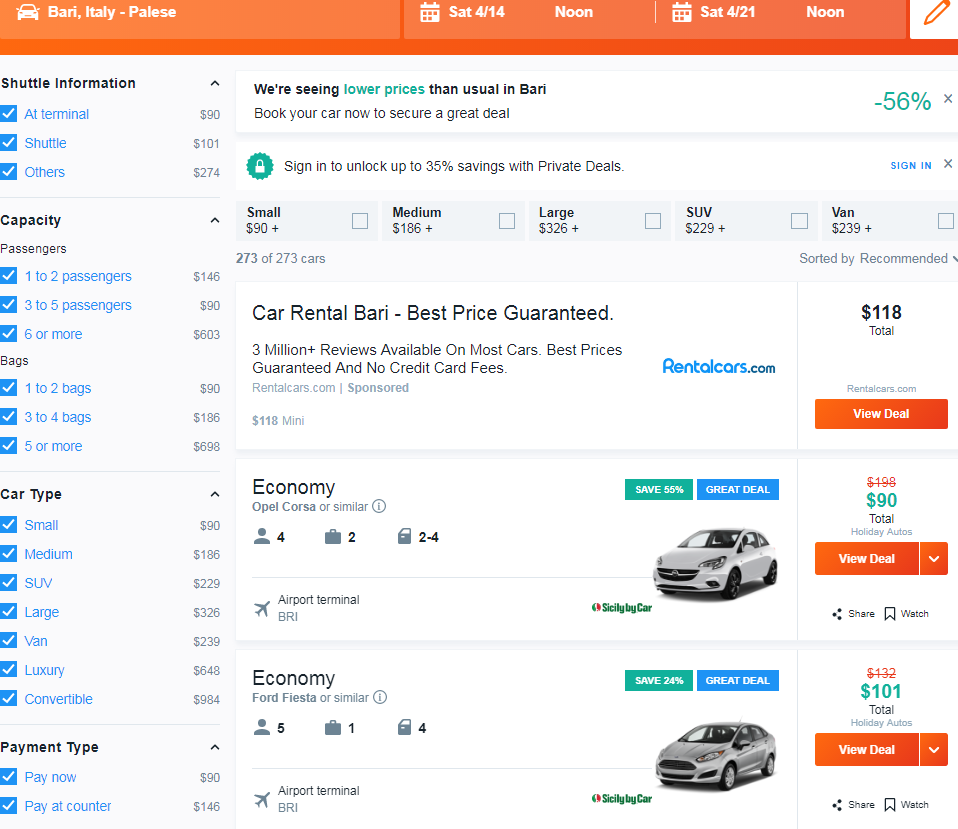Click the info icon next to Ford Fiesta

380,698
